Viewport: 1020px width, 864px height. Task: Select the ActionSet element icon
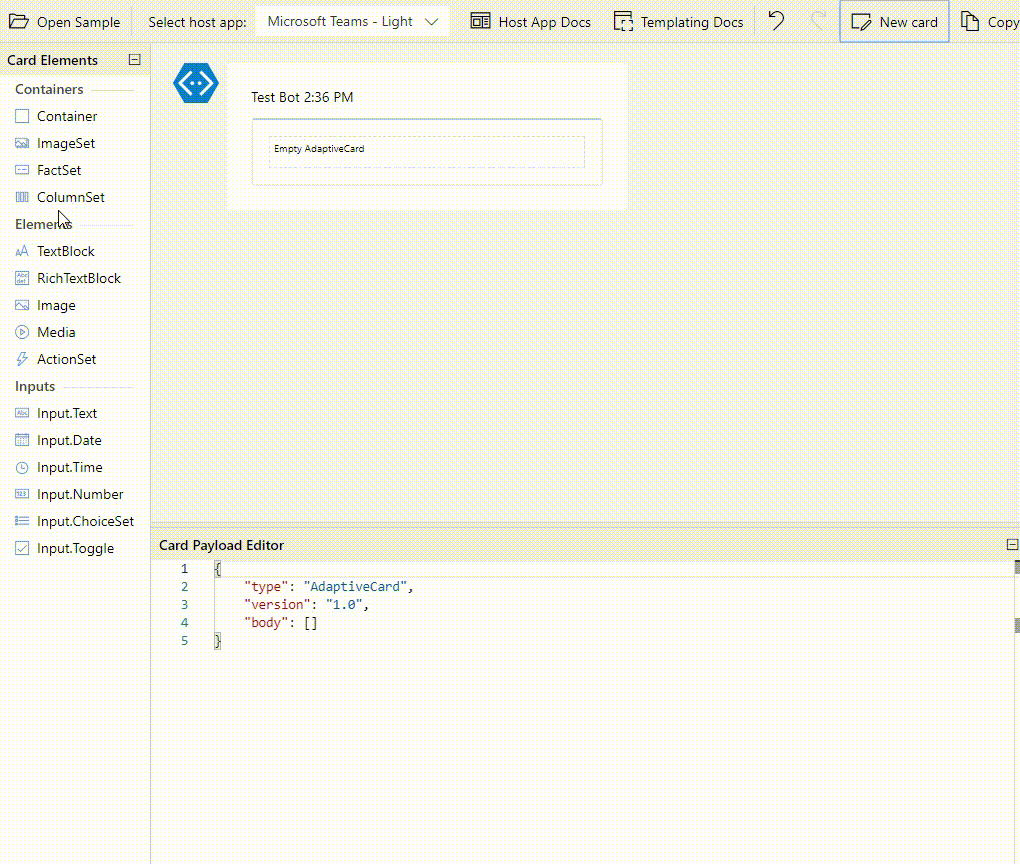tap(22, 359)
